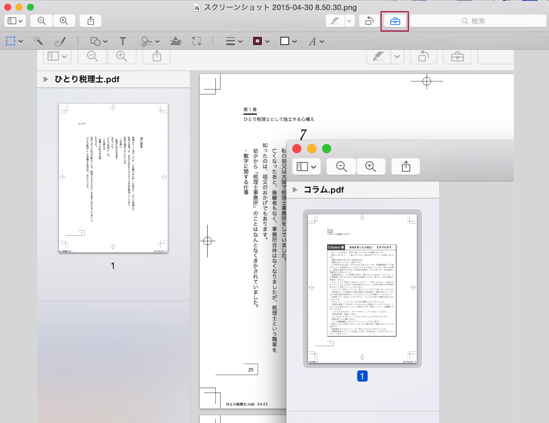Expand the ひとり税理士.pdf disclosure triangle
The width and height of the screenshot is (549, 423).
click(x=46, y=79)
